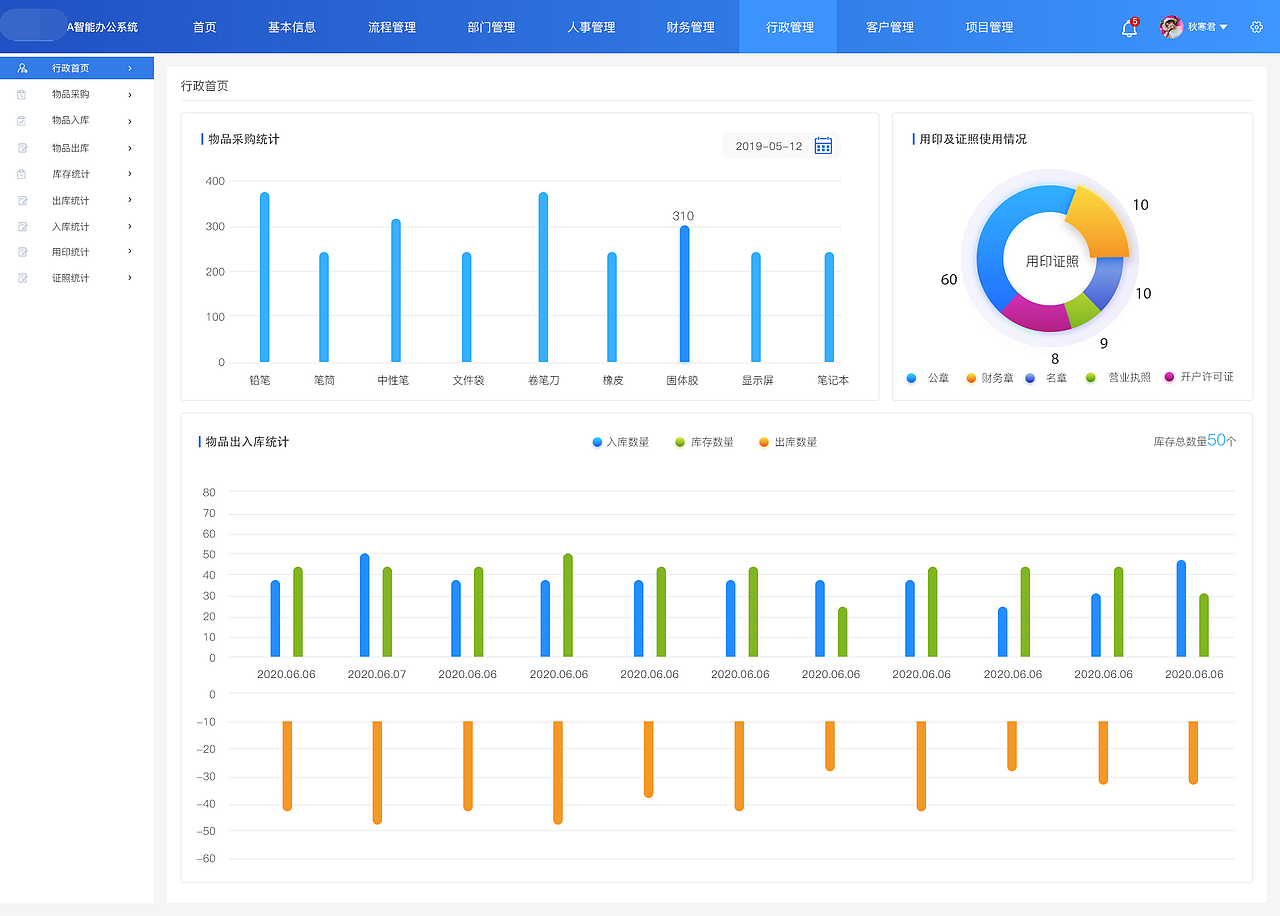This screenshot has width=1280, height=916.
Task: Click the magenta donut chart segment
Action: point(1035,315)
